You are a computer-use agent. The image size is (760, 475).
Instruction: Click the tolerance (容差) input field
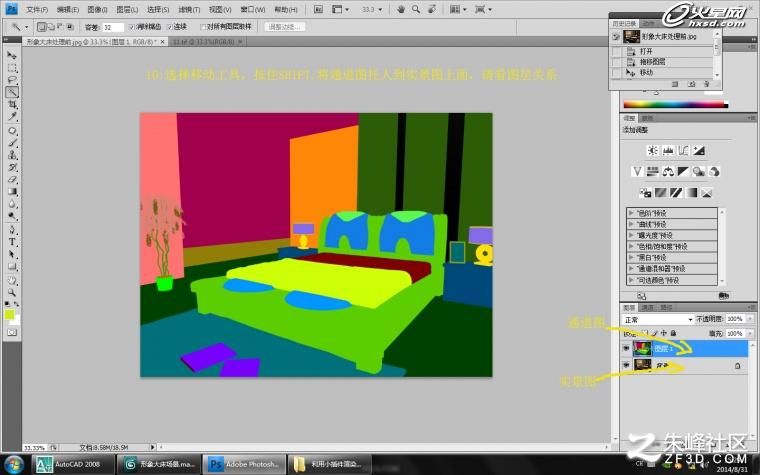[x=113, y=28]
